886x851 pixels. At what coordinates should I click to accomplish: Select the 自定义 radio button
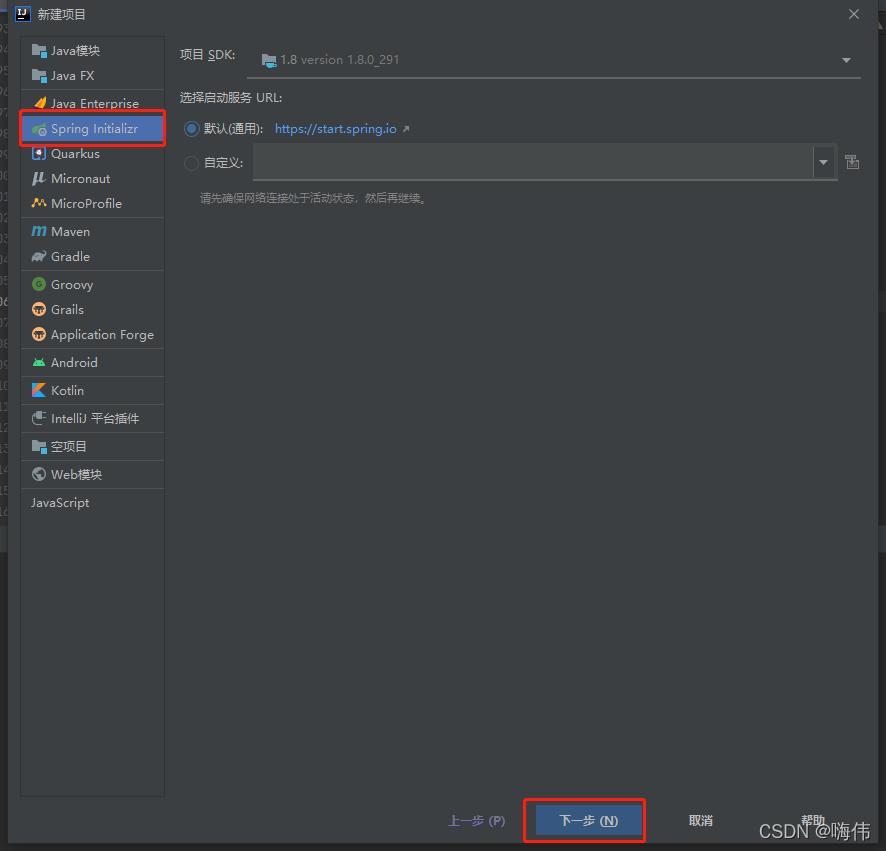point(192,163)
